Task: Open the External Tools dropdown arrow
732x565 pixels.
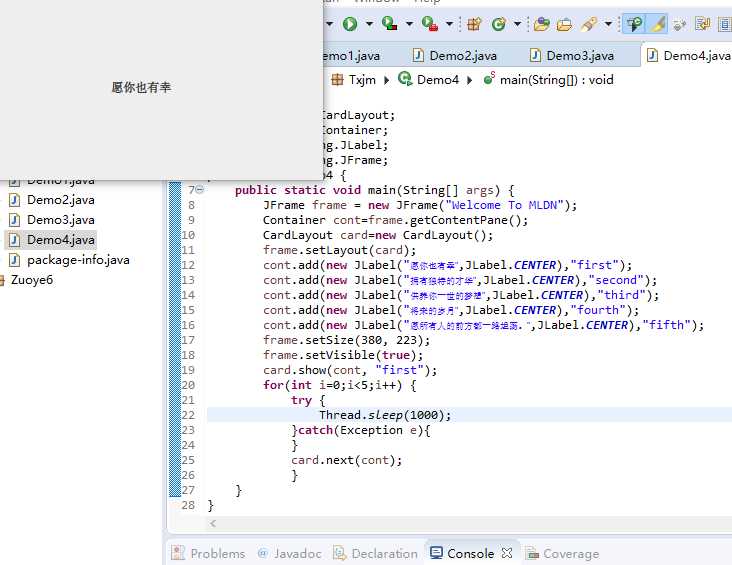Action: [x=449, y=23]
